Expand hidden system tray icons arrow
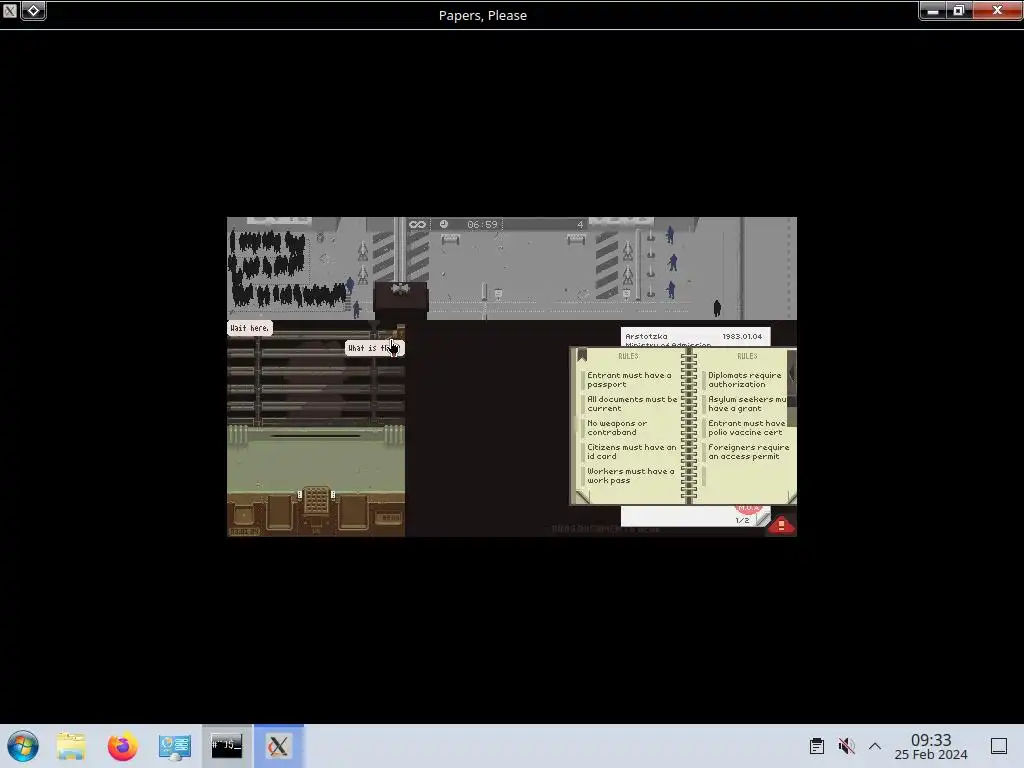This screenshot has height=768, width=1024. point(875,746)
